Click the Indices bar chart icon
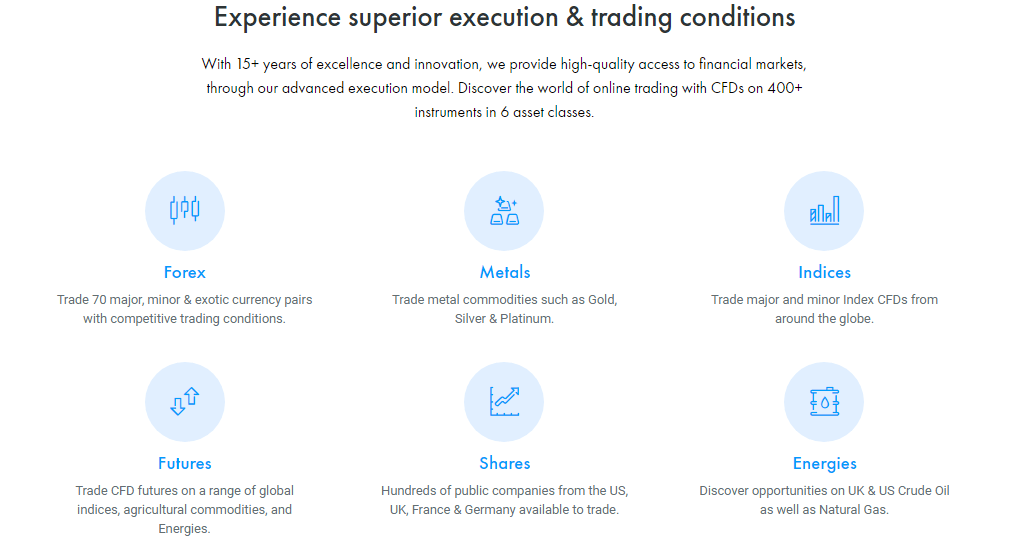The width and height of the screenshot is (1023, 560). pyautogui.click(x=824, y=210)
